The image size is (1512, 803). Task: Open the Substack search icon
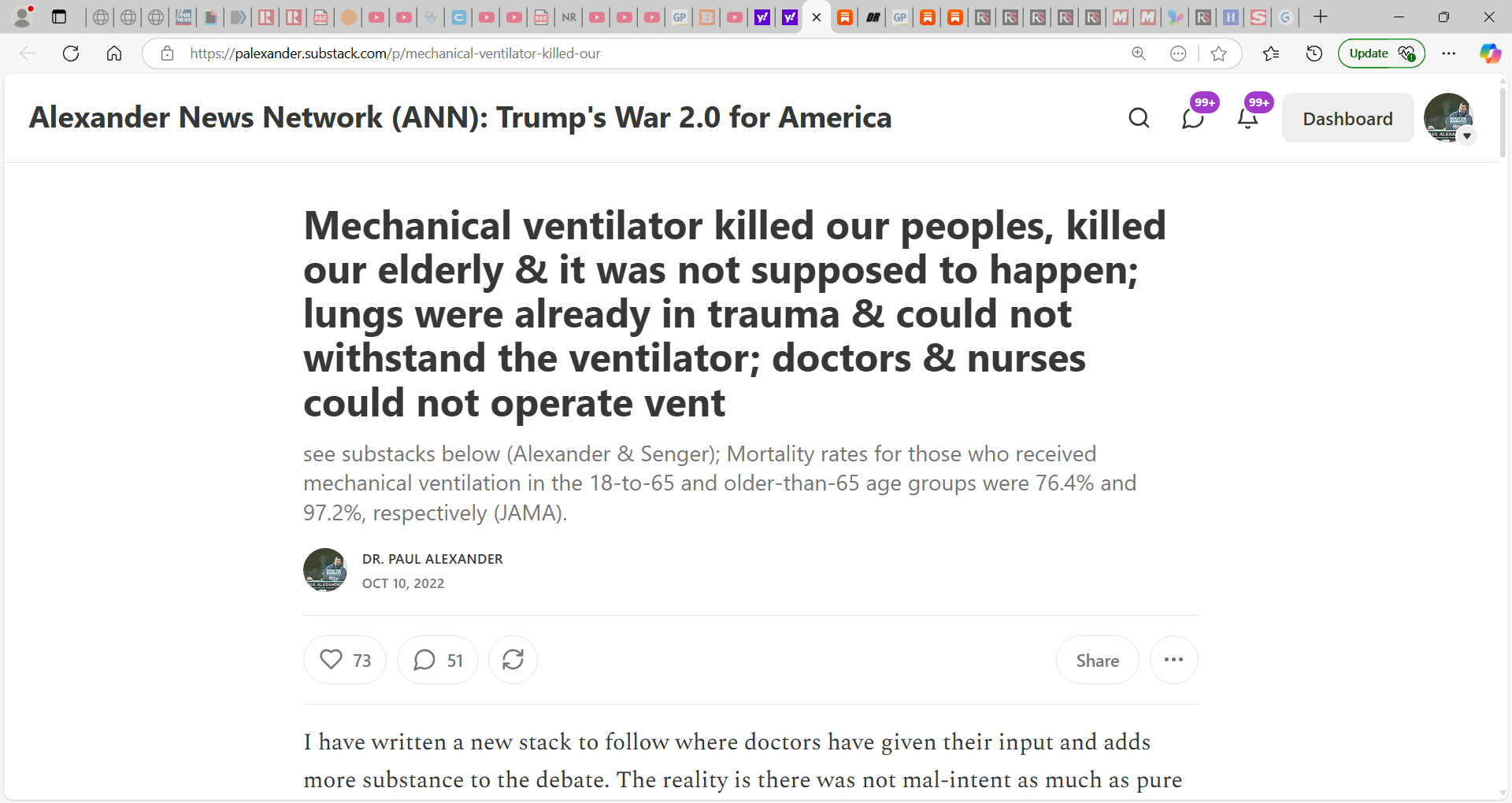(x=1139, y=118)
